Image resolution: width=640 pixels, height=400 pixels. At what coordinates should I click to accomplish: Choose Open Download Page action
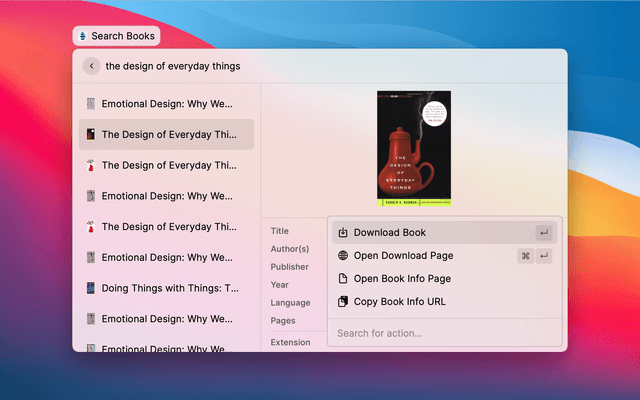tap(403, 256)
